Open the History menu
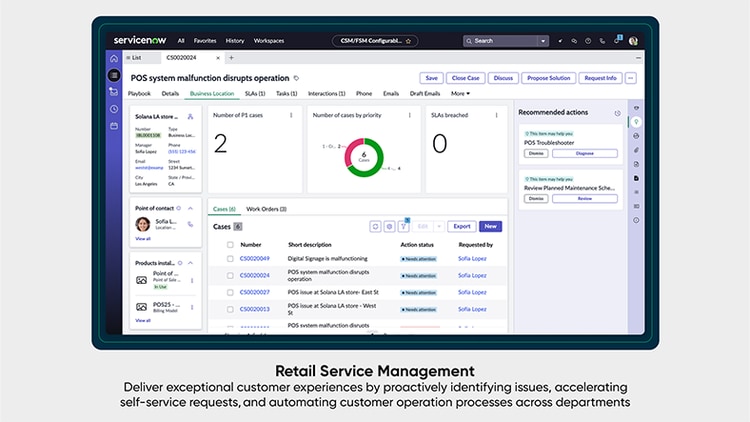750x422 pixels. [235, 41]
